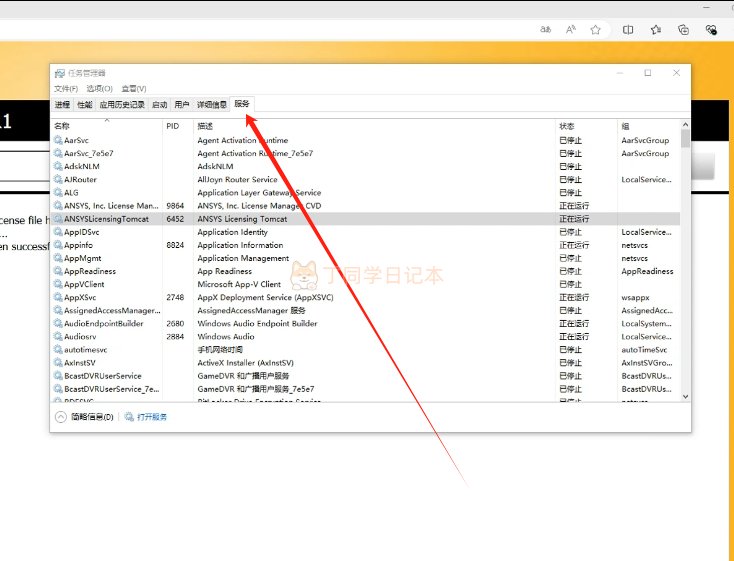Screen dimensions: 734x561
Task: Click scrollbar down arrow in services list
Action: point(685,396)
